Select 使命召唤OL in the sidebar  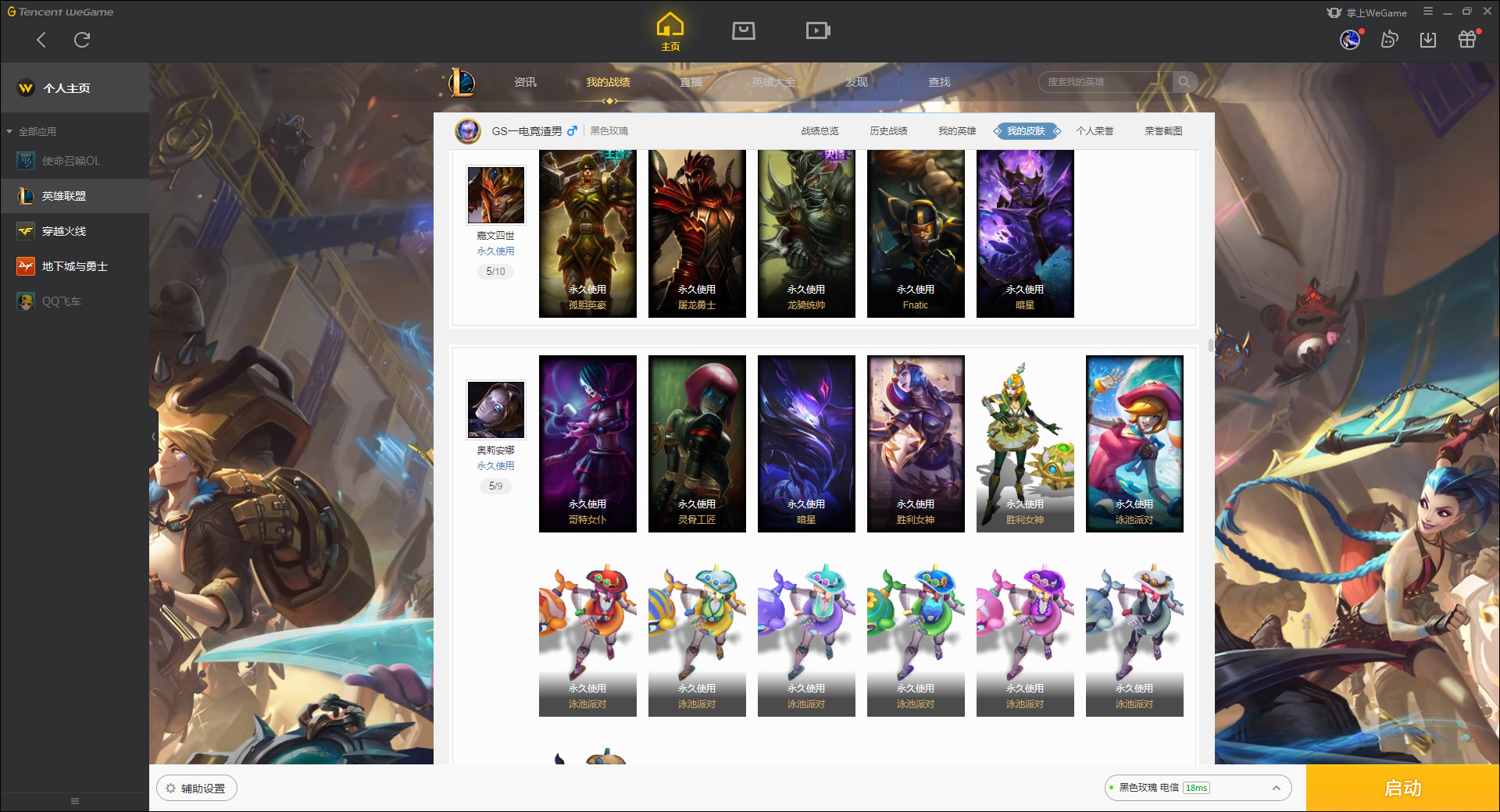click(x=75, y=161)
